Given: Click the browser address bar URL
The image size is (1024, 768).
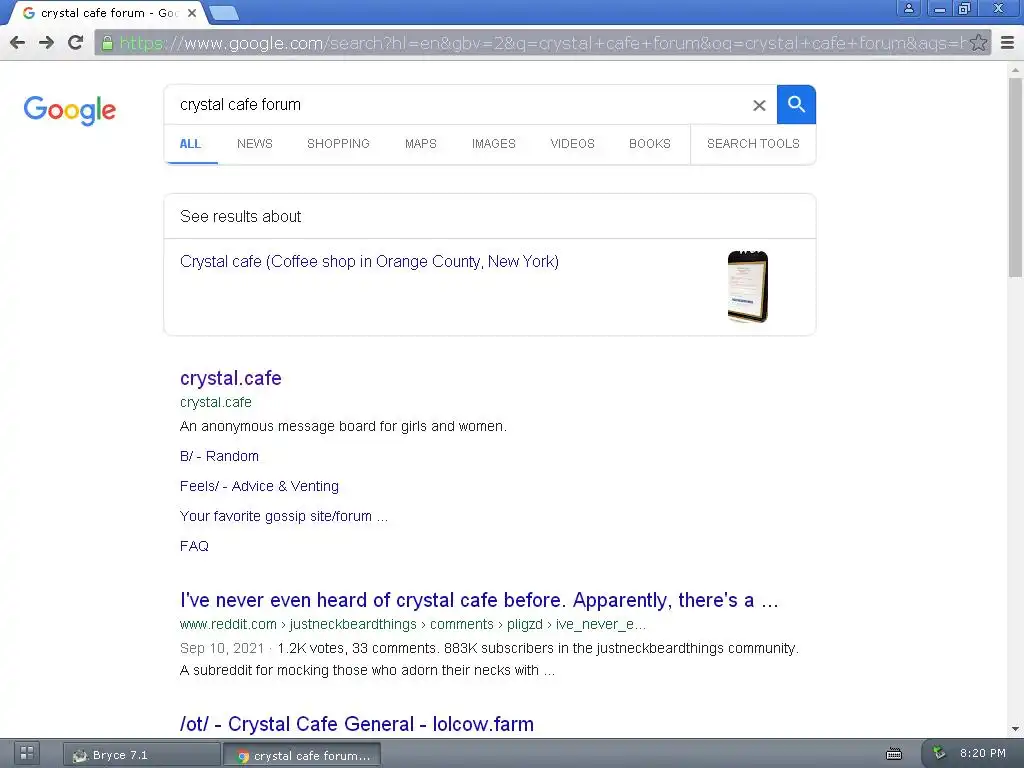Looking at the screenshot, I should tap(542, 43).
